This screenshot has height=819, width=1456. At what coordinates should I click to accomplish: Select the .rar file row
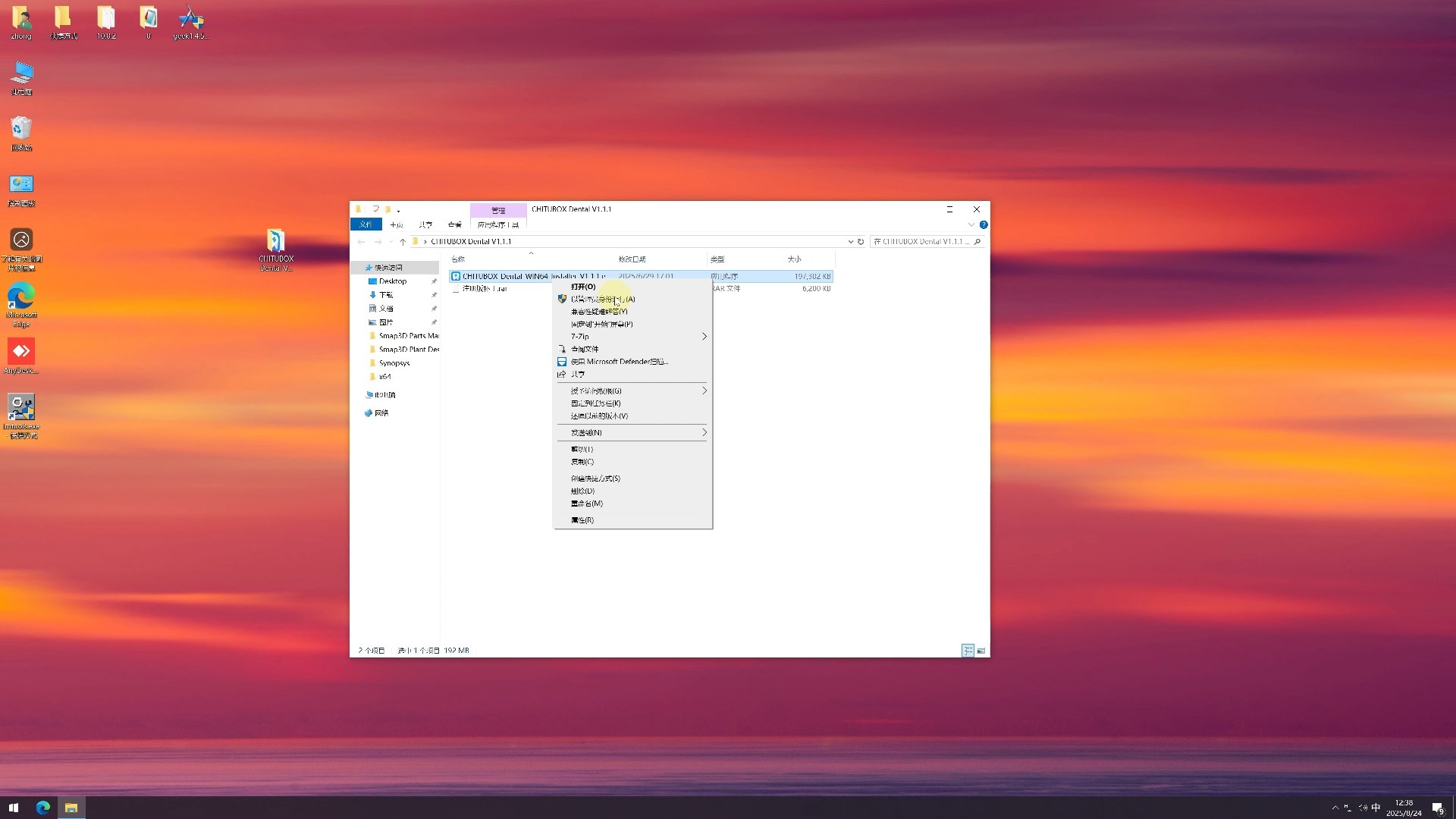[x=641, y=289]
